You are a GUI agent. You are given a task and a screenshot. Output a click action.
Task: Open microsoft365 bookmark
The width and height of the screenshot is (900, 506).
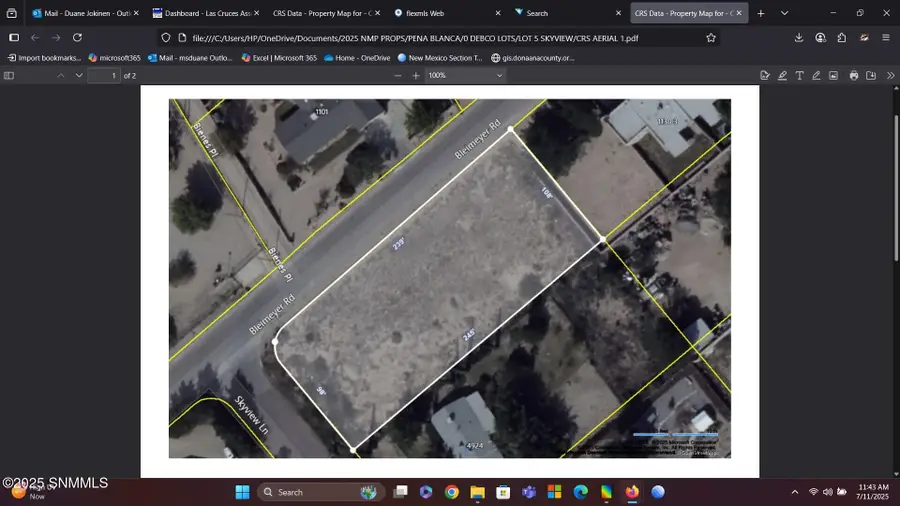tap(114, 58)
